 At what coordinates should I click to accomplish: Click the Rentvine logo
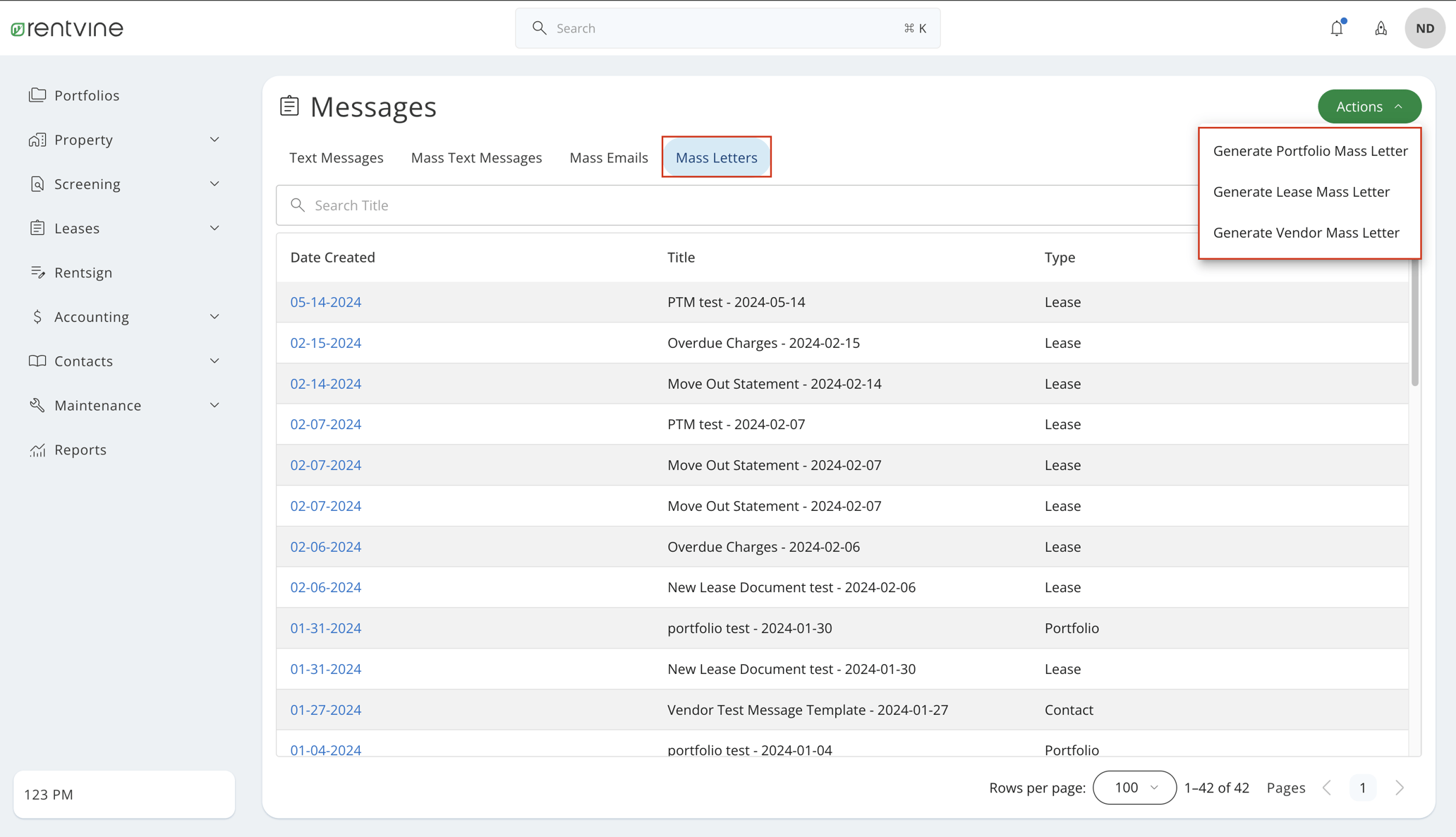pos(67,28)
